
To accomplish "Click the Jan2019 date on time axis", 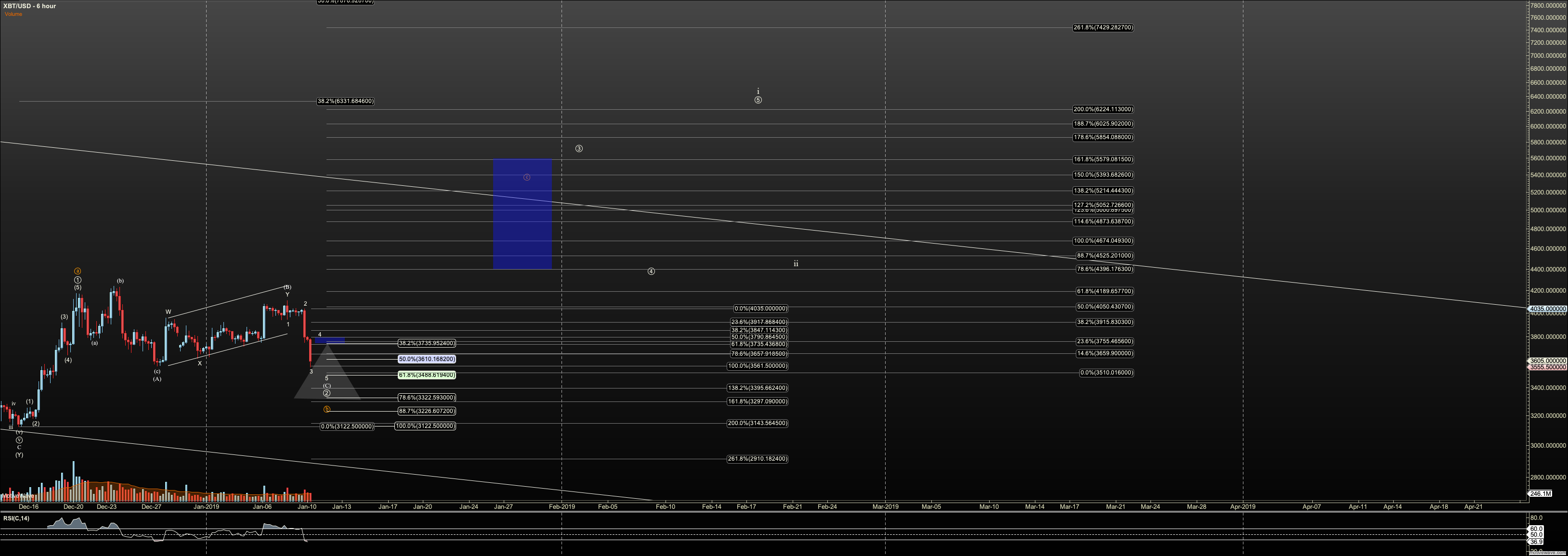I will click(x=206, y=507).
